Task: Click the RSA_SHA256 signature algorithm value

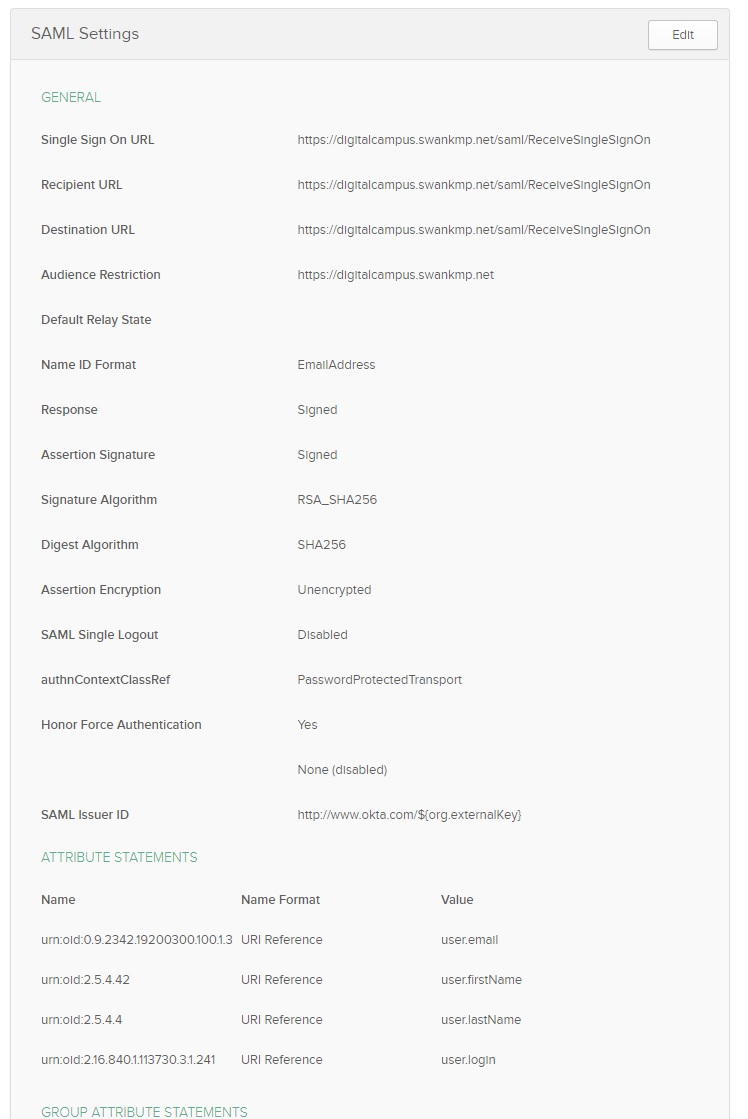Action: click(337, 500)
